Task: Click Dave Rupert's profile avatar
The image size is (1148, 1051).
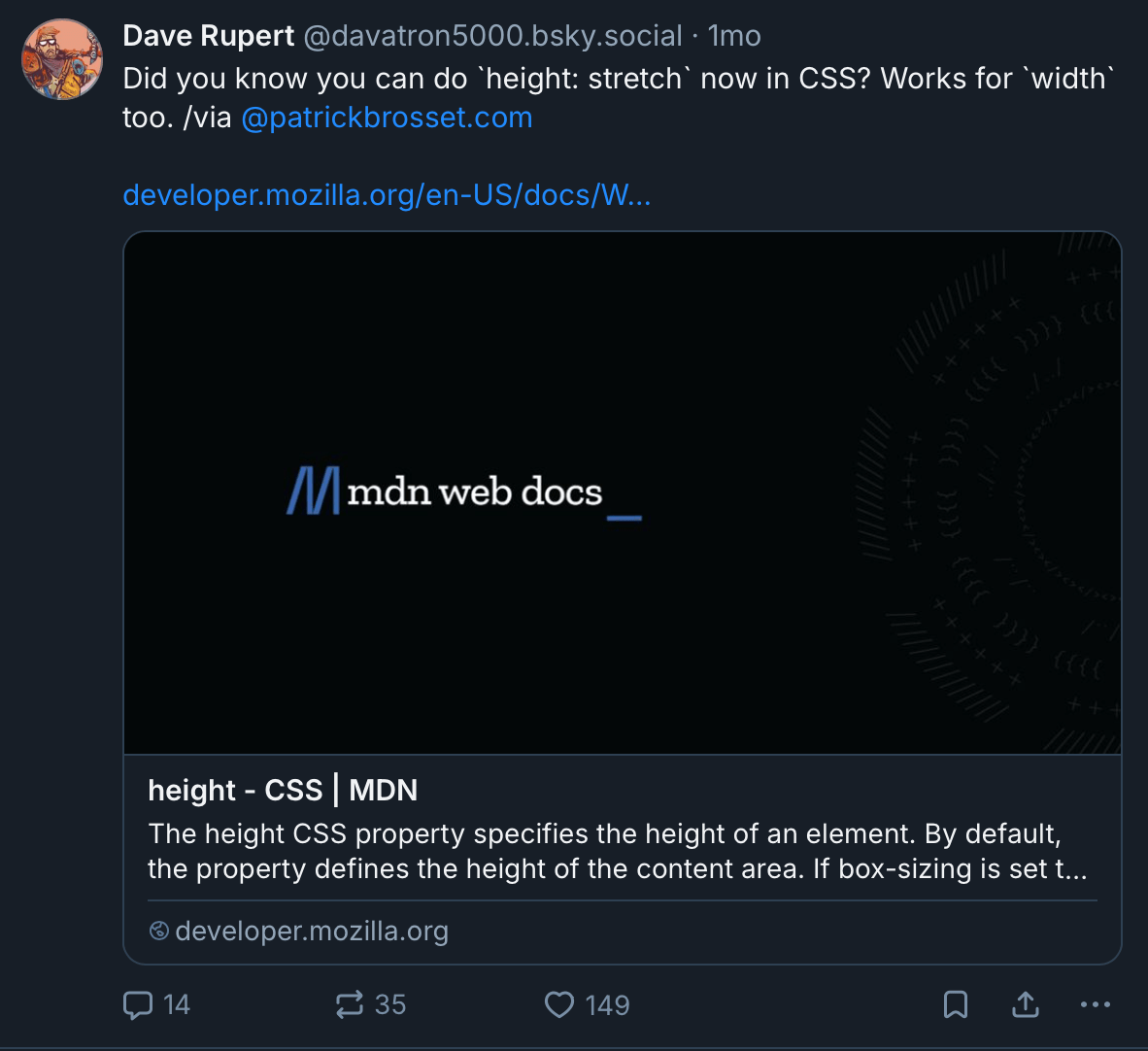Action: (x=62, y=59)
